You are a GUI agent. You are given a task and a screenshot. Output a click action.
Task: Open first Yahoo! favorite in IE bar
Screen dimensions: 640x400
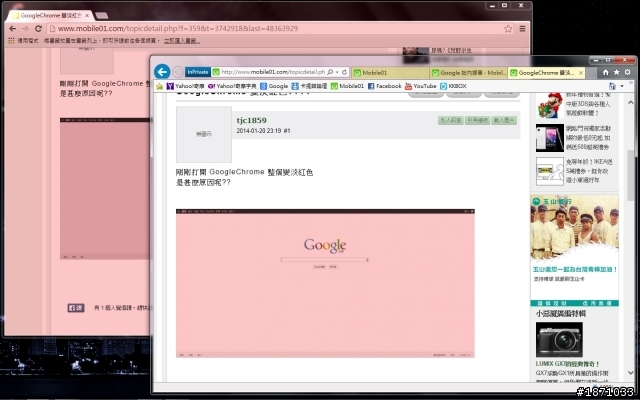coord(186,86)
